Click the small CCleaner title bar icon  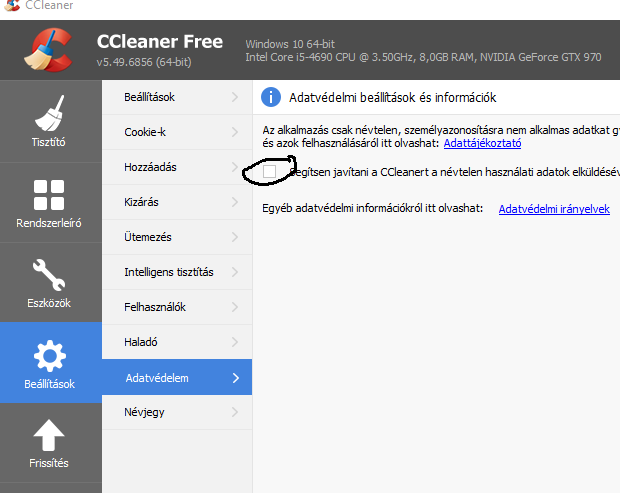(12, 5)
